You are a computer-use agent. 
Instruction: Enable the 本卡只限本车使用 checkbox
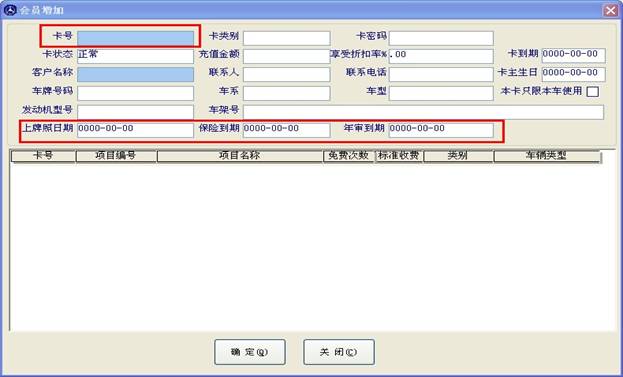(x=593, y=91)
